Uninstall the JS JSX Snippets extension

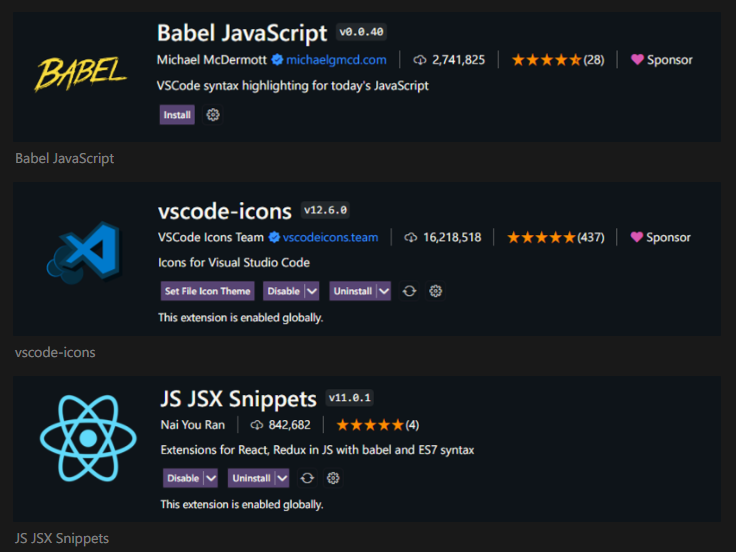click(x=251, y=478)
